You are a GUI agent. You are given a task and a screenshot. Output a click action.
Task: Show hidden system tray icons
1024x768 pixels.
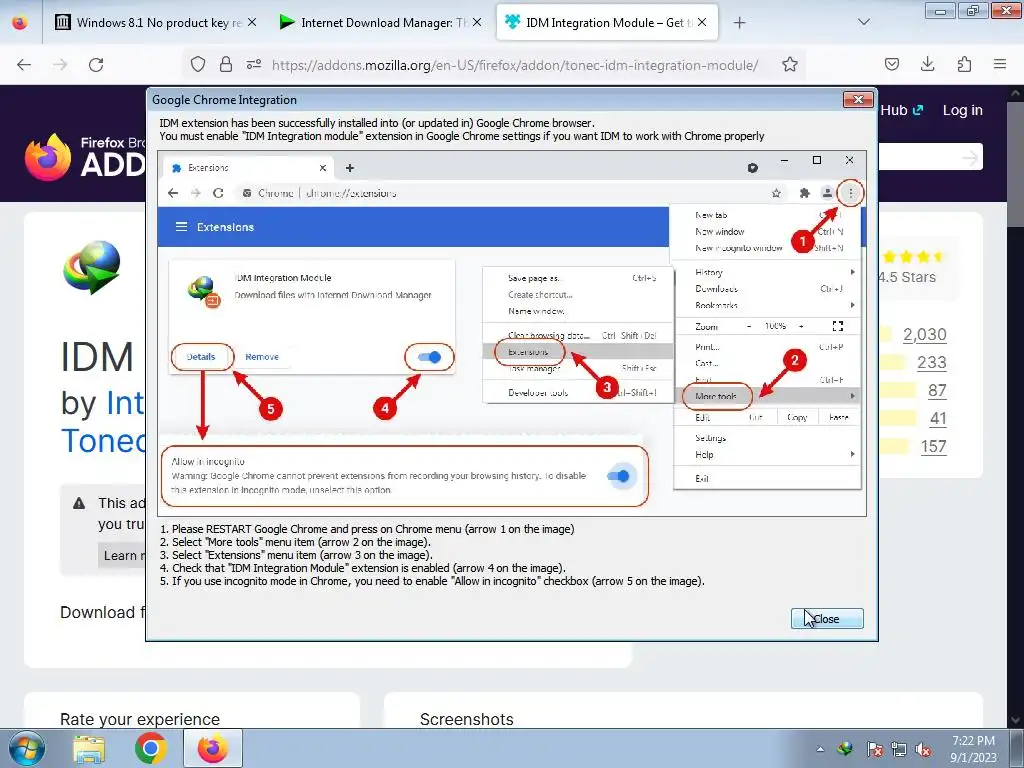tap(820, 750)
